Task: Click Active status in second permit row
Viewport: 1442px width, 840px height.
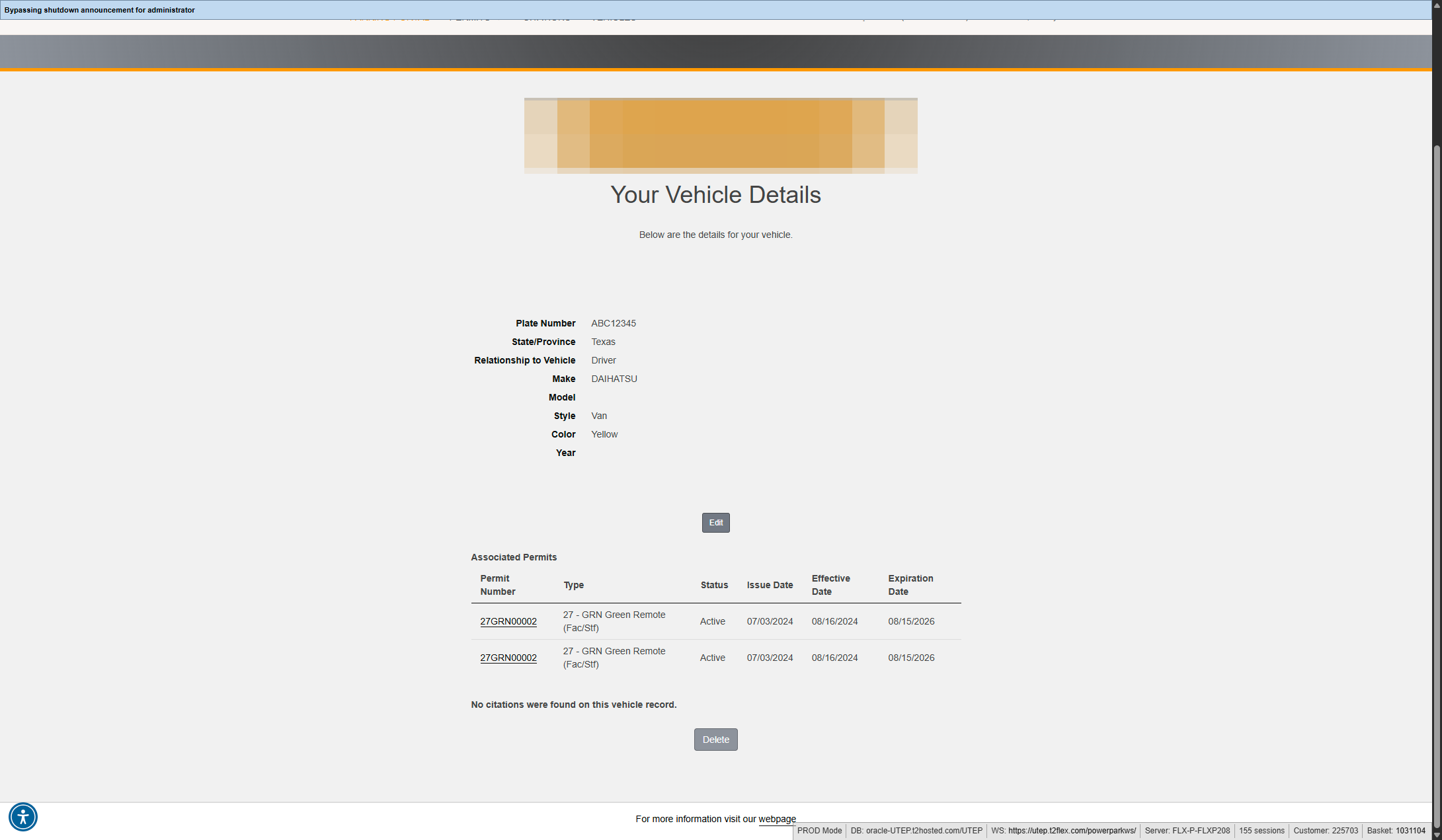Action: tap(712, 658)
